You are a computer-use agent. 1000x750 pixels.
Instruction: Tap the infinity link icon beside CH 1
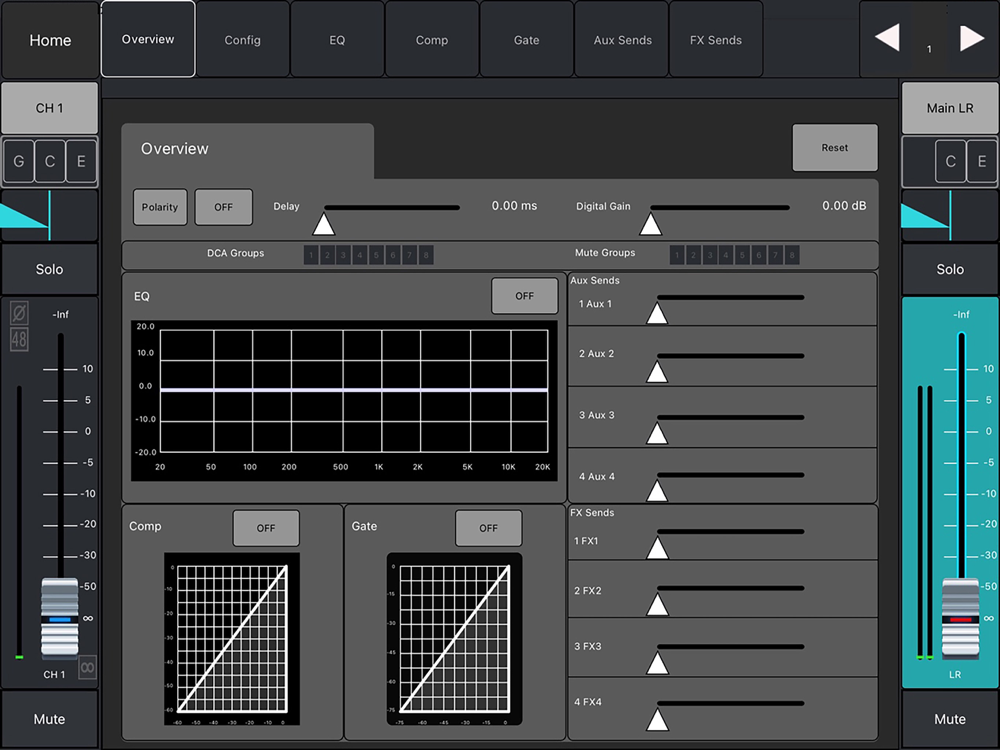(x=87, y=668)
